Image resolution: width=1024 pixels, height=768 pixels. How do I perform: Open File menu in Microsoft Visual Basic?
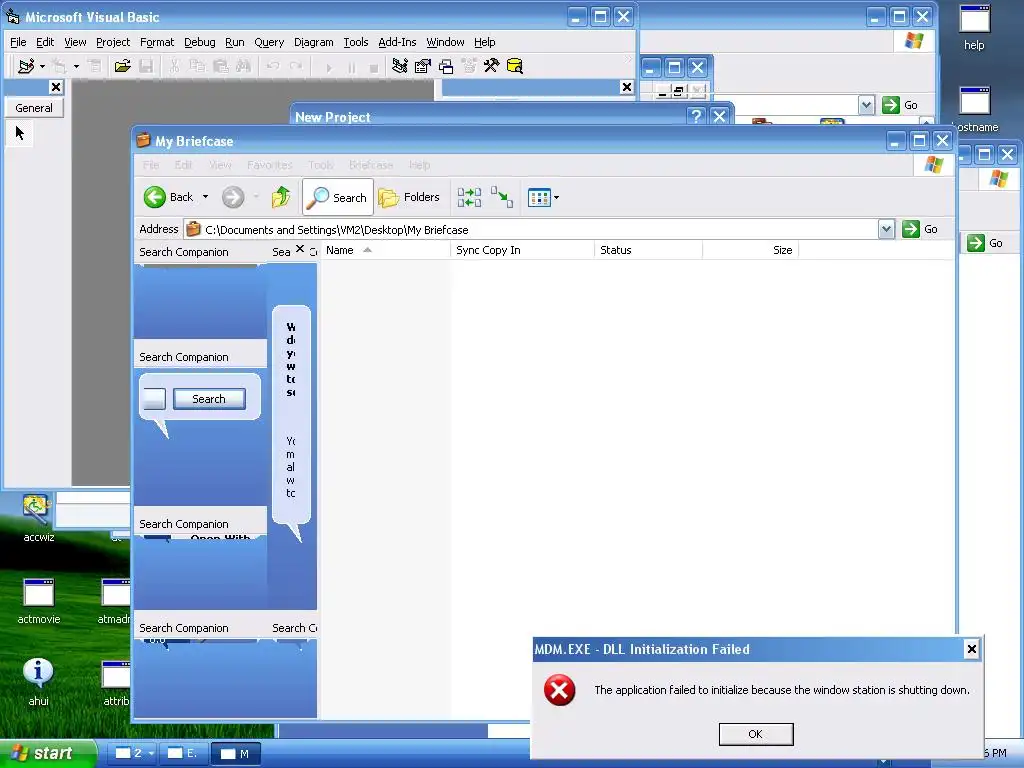pos(18,42)
